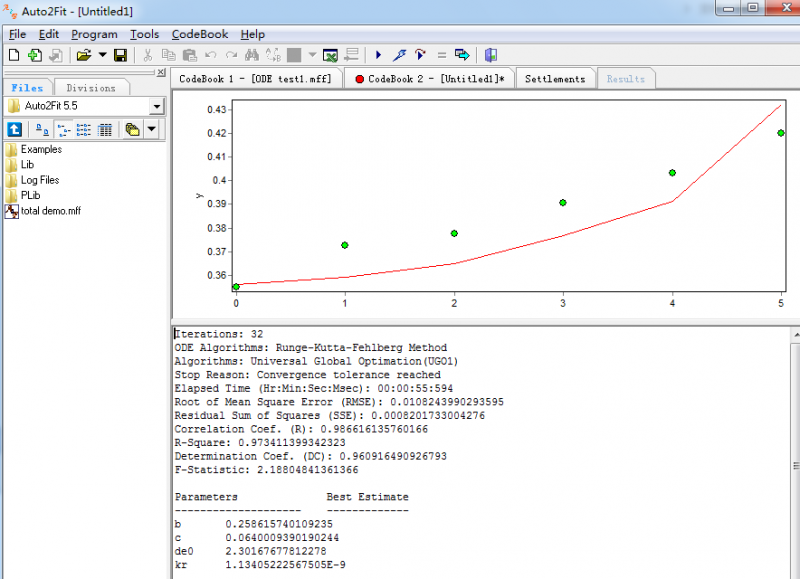Switch file panel to small icons view
Viewport: 800px width, 579px height.
[63, 129]
